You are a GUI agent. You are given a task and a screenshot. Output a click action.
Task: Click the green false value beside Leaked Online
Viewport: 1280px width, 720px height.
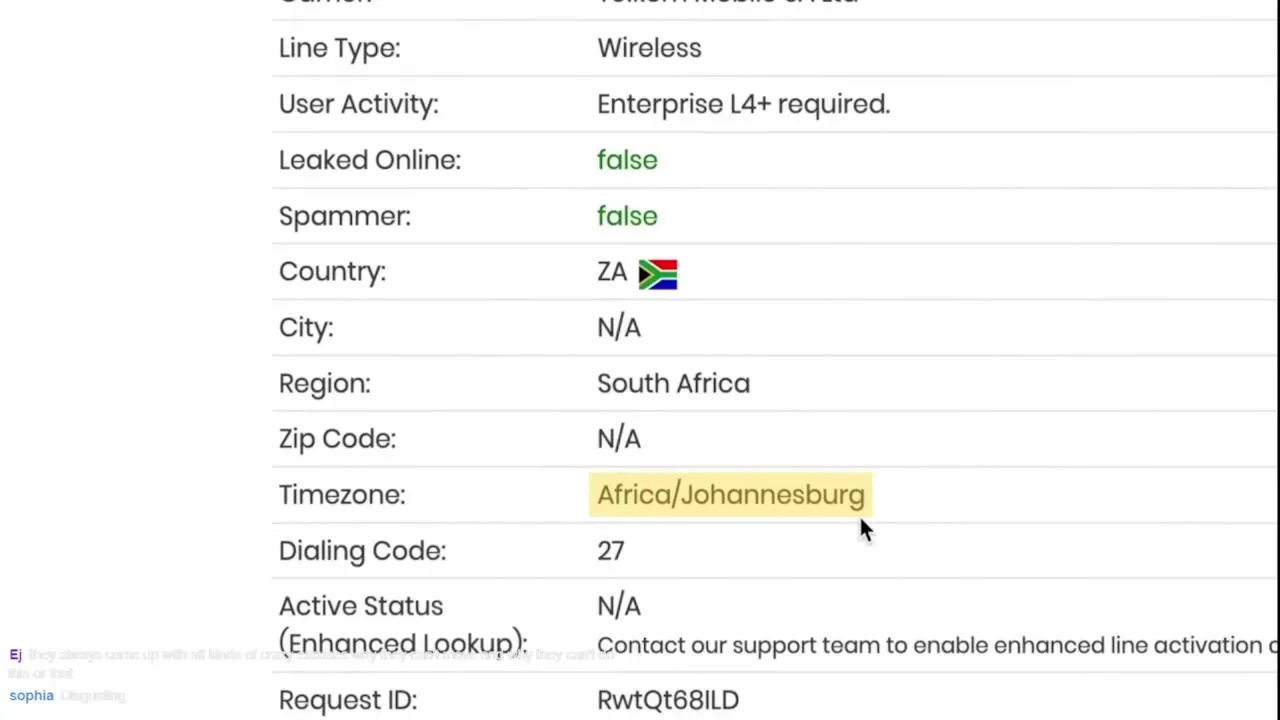(627, 160)
